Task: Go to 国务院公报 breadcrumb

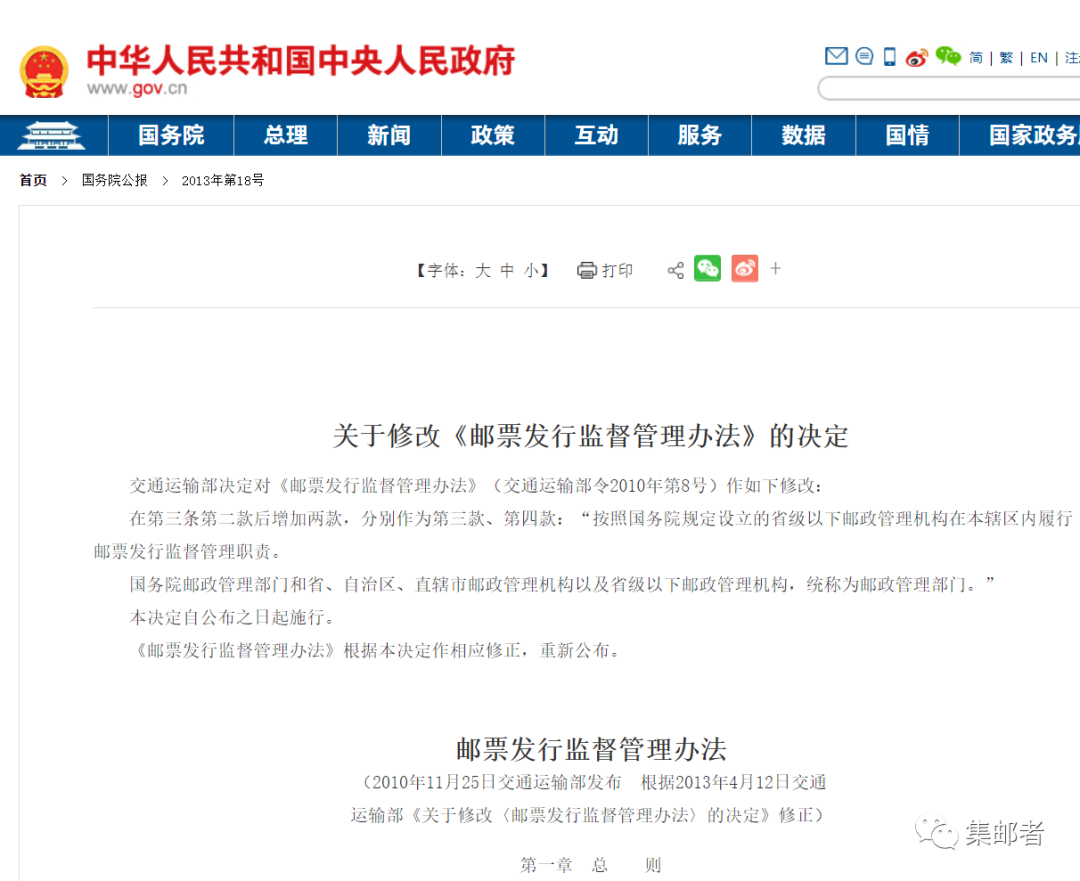Action: [x=114, y=180]
